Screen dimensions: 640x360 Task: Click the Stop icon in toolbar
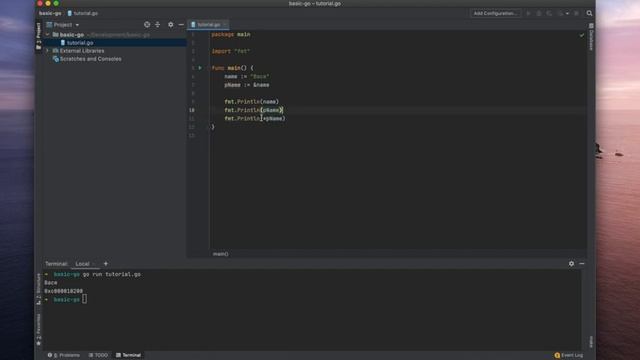click(x=576, y=13)
